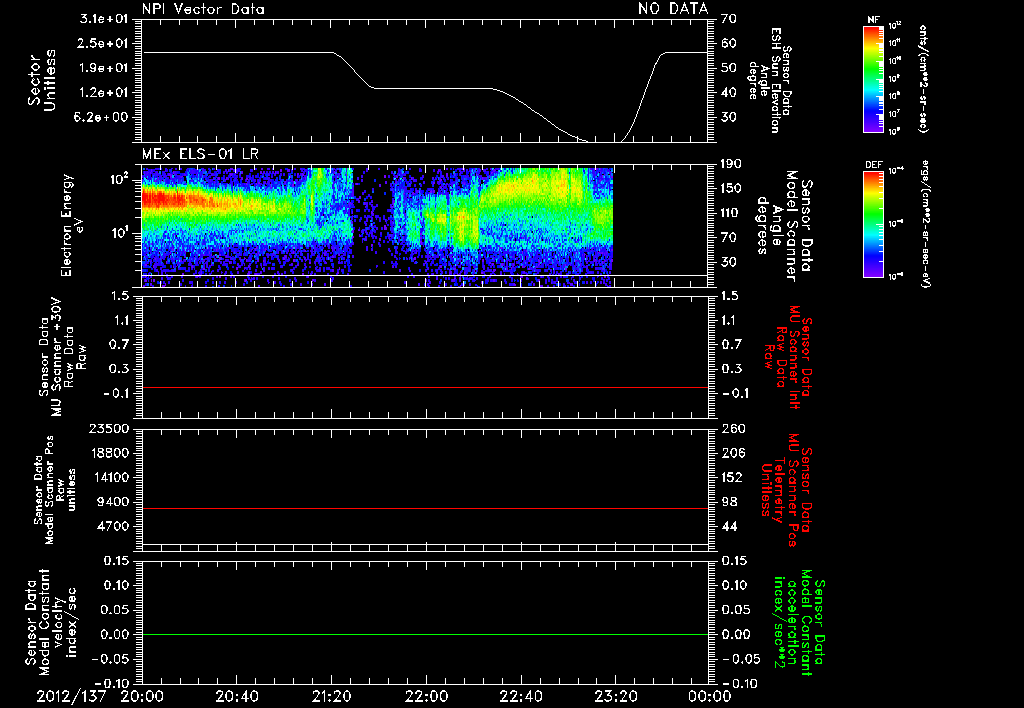Screen dimensions: 1024x708
Task: Click the 'NPI Vector Data' panel title
Action: (x=203, y=9)
